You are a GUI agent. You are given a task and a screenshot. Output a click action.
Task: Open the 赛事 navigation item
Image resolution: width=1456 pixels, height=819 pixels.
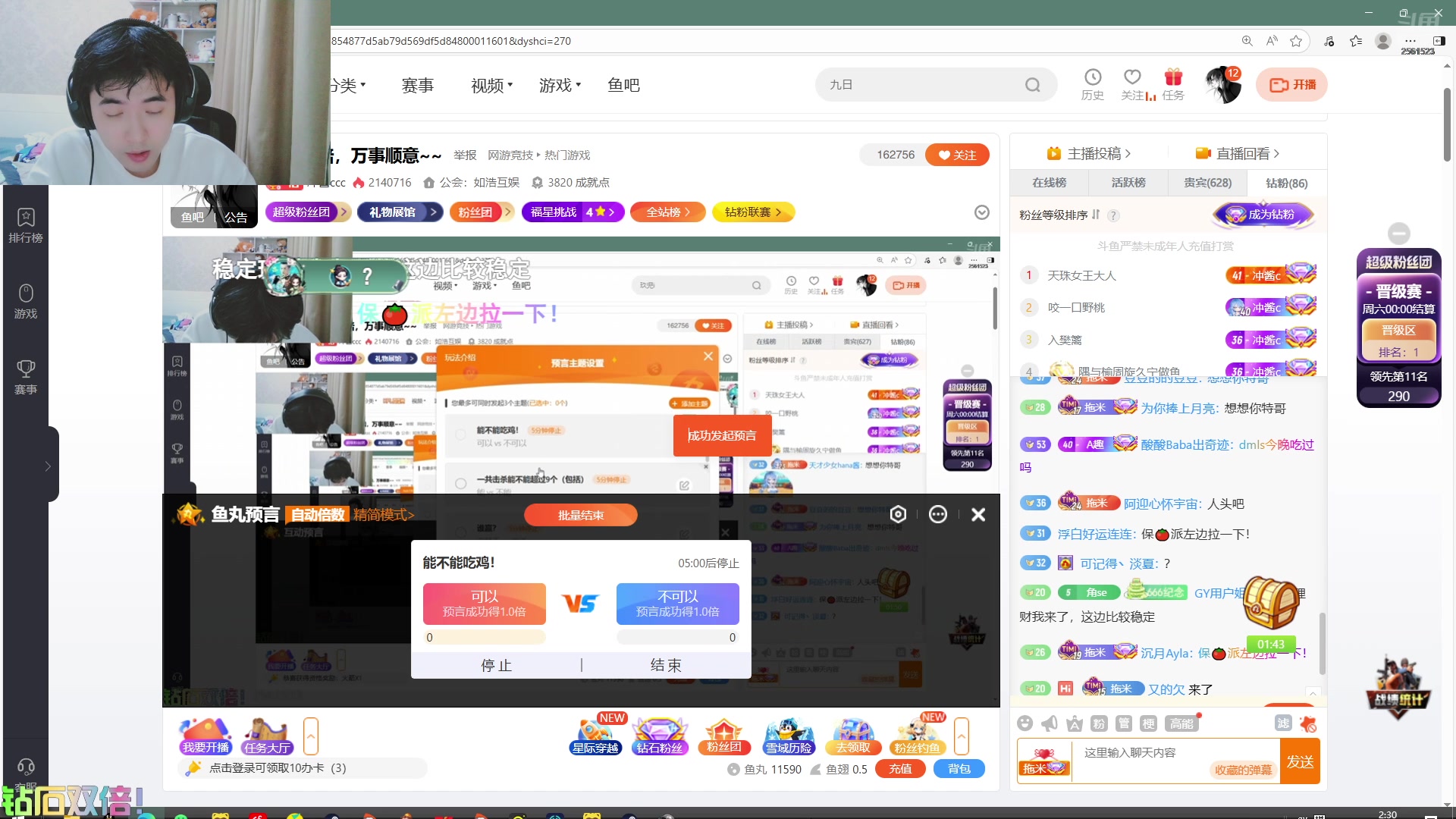point(418,85)
